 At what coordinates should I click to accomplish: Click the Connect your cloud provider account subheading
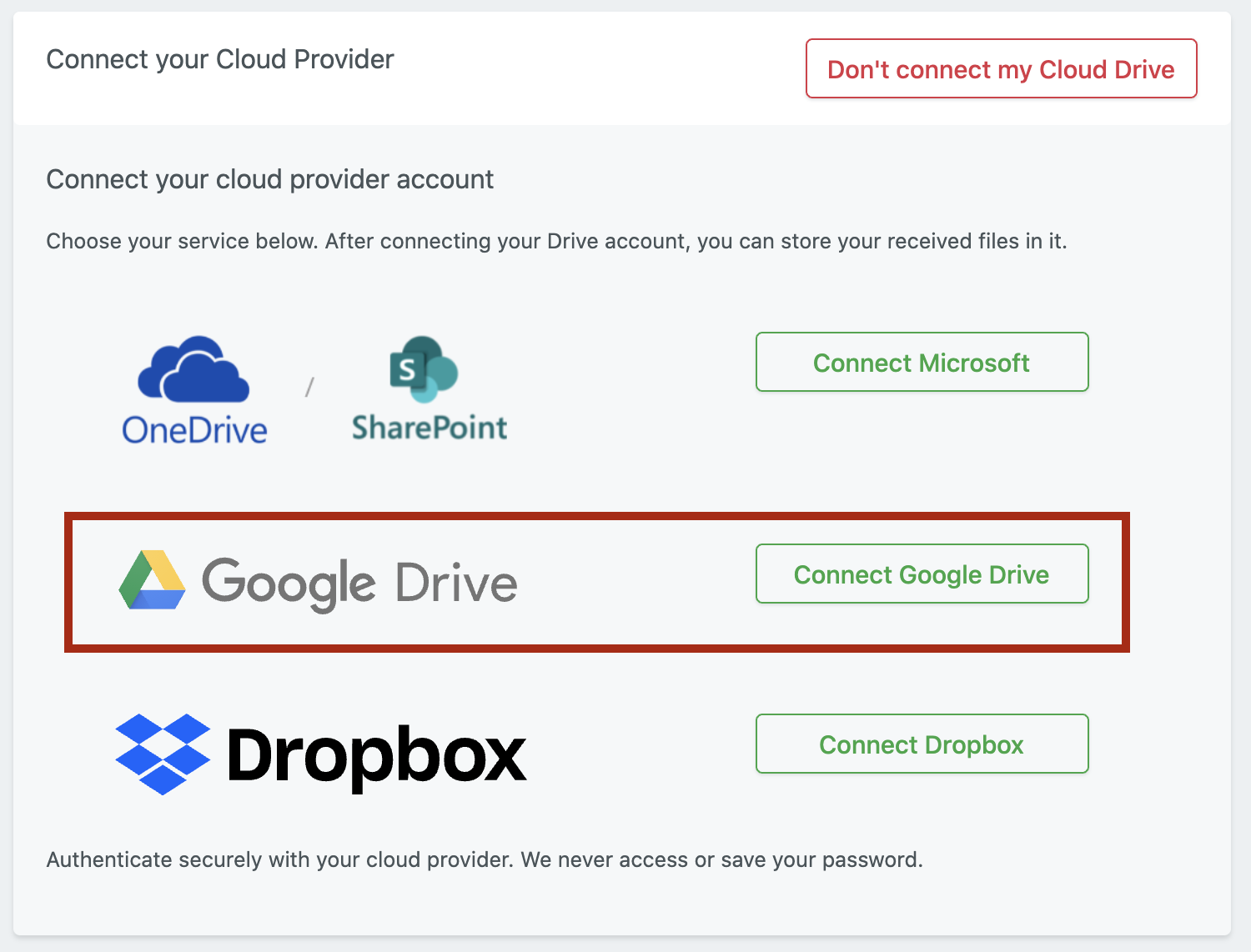point(270,179)
